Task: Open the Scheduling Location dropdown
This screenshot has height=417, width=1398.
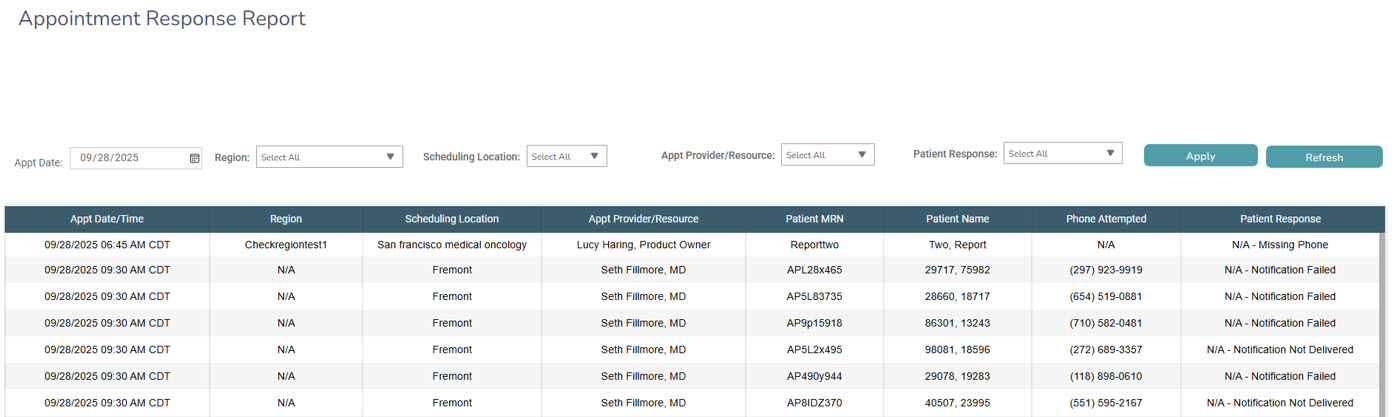Action: click(566, 156)
